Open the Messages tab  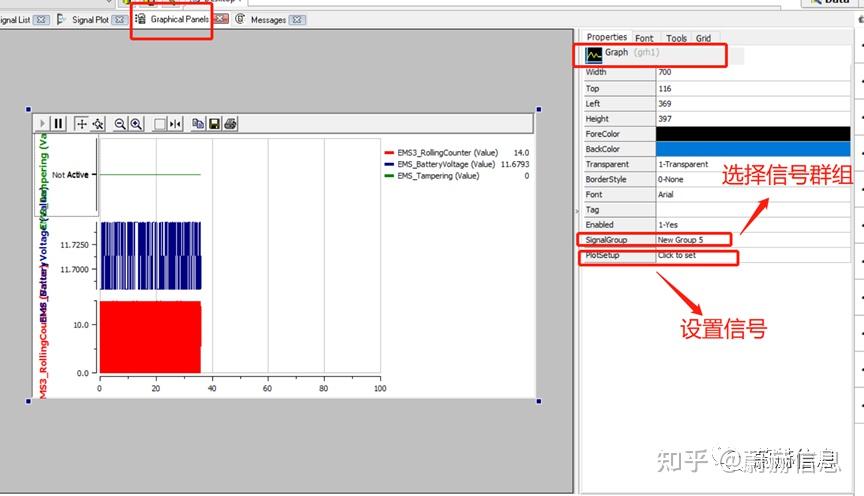point(268,20)
